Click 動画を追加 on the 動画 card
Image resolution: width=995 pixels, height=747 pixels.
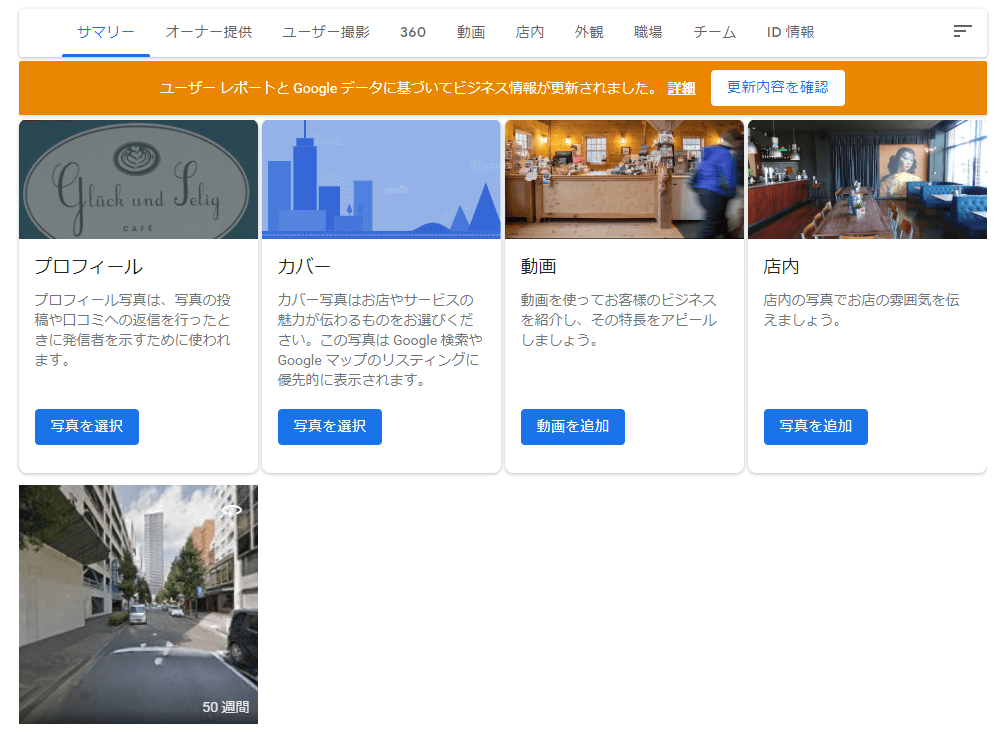click(x=572, y=427)
